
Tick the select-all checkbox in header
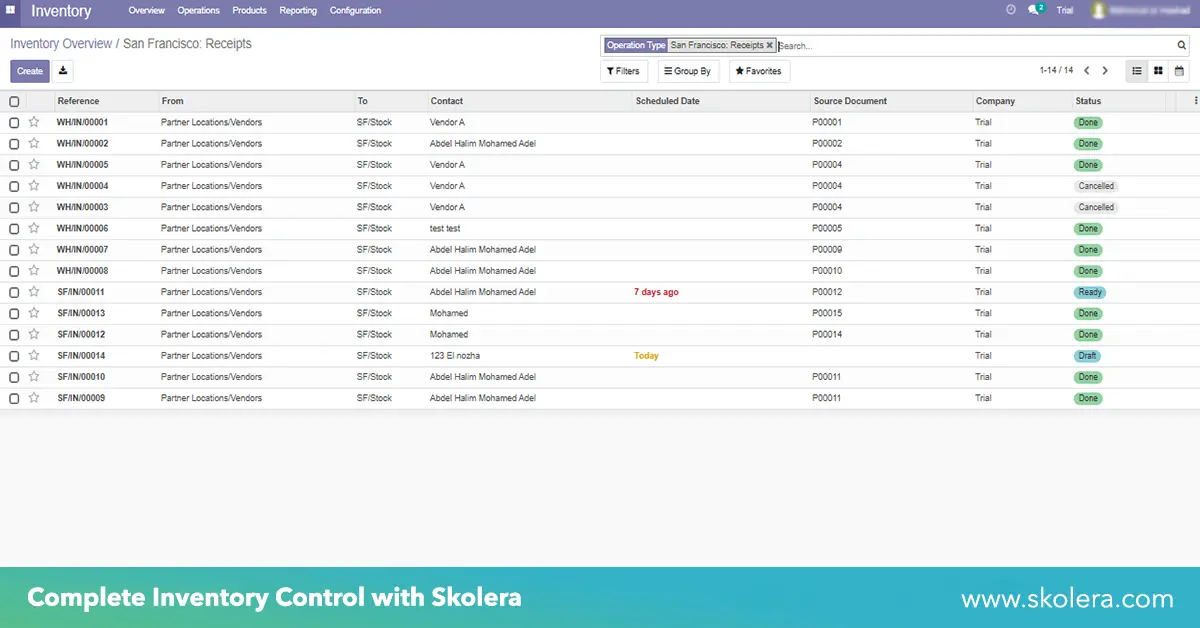coord(14,101)
